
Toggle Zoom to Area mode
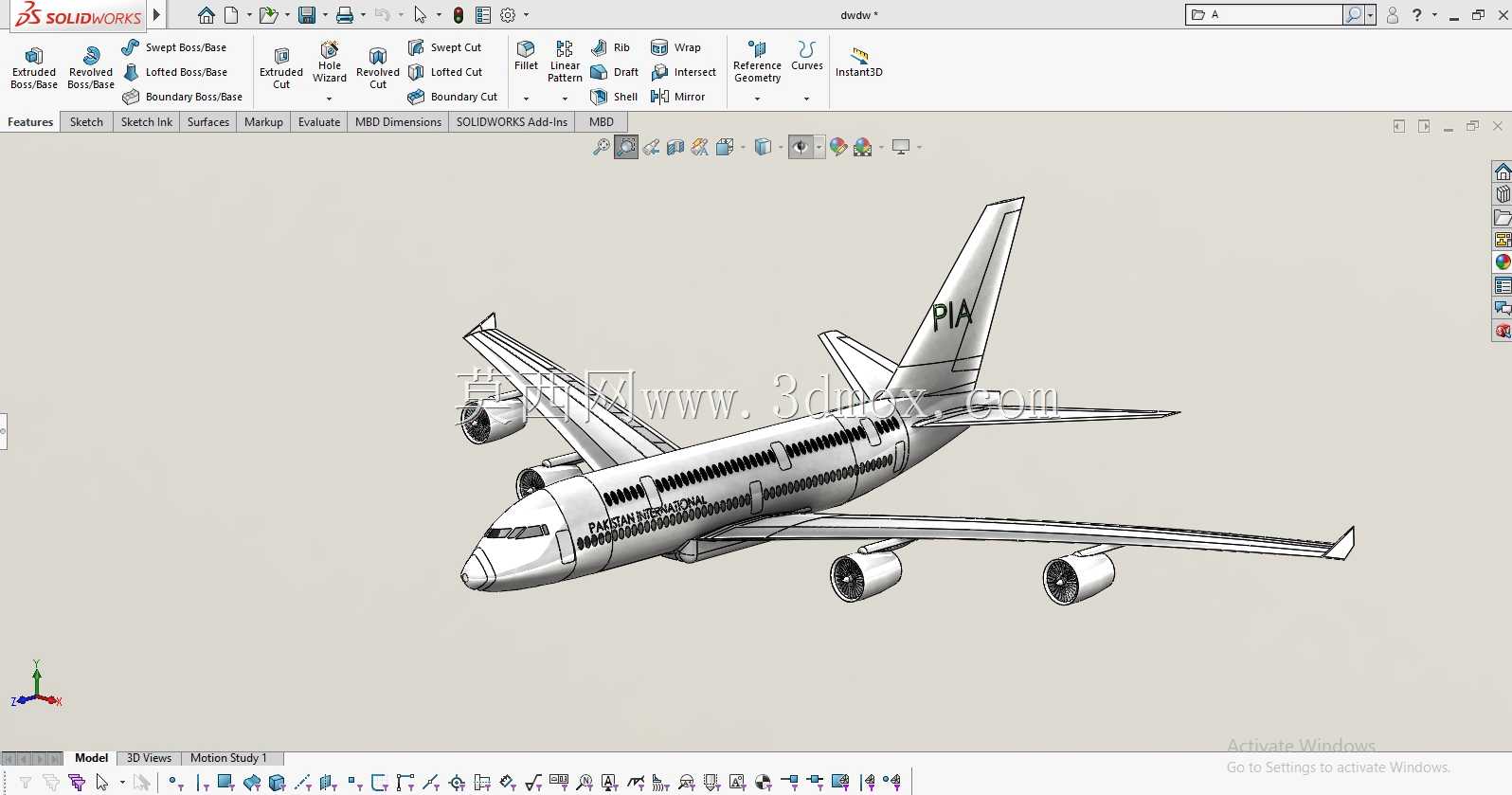tap(626, 147)
